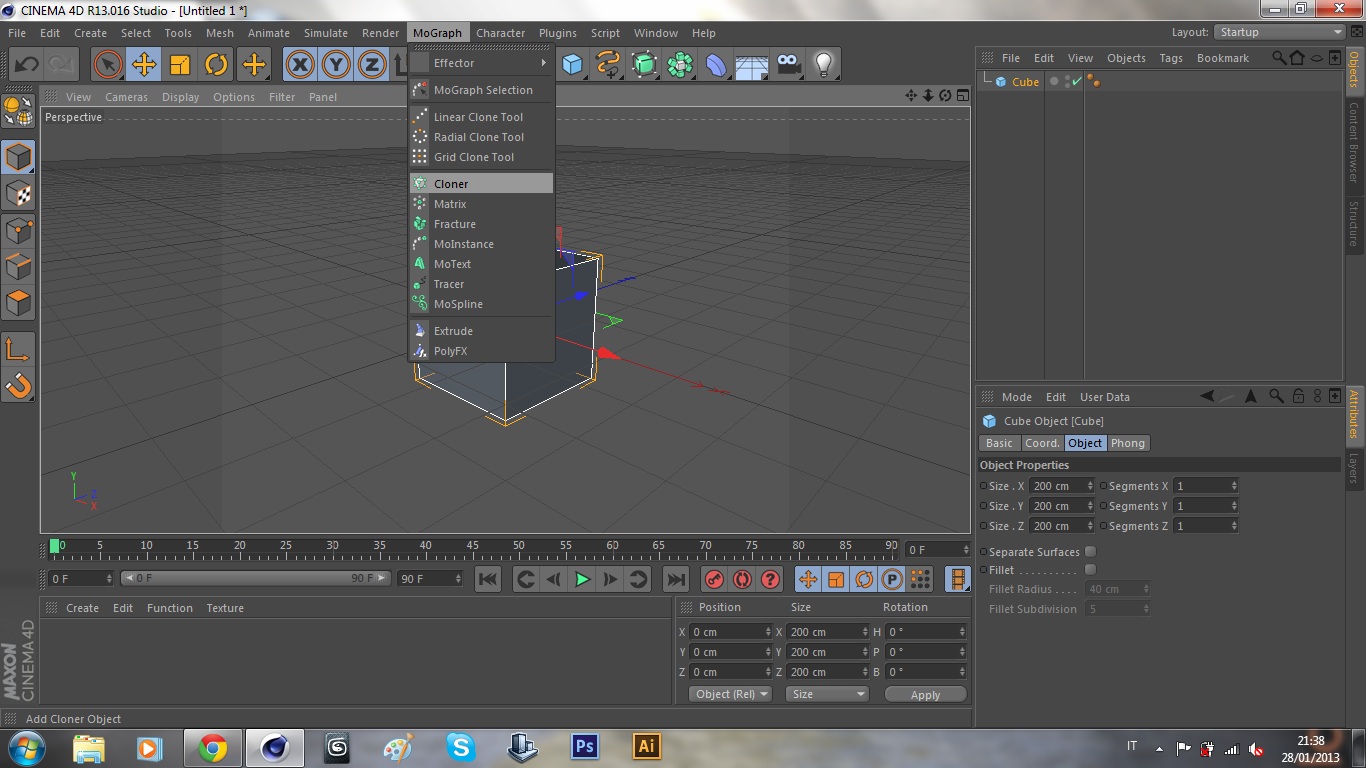Screen dimensions: 1366x768
Task: Click the Camera object icon
Action: (788, 65)
